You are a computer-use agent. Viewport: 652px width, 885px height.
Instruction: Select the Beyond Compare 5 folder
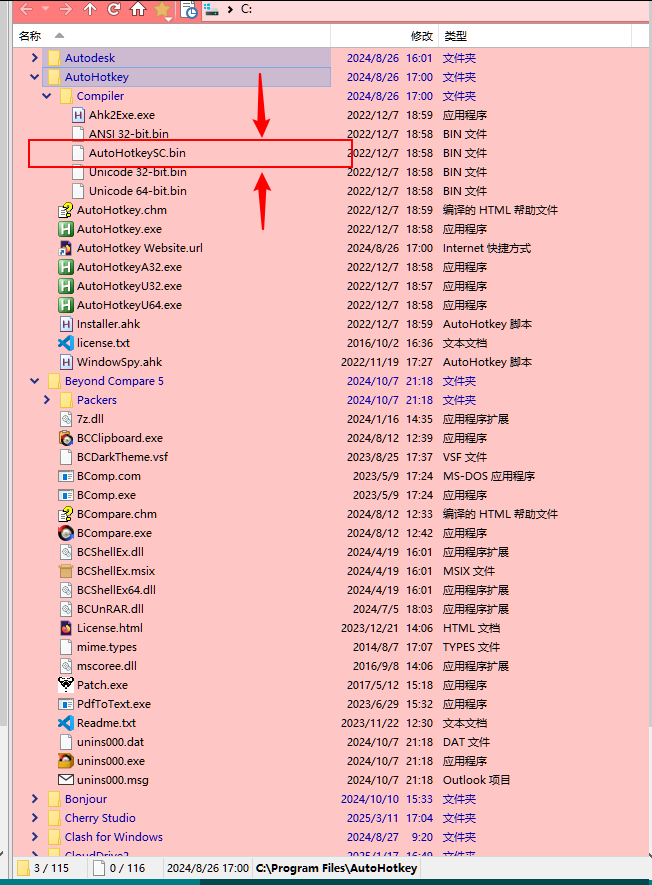click(114, 381)
